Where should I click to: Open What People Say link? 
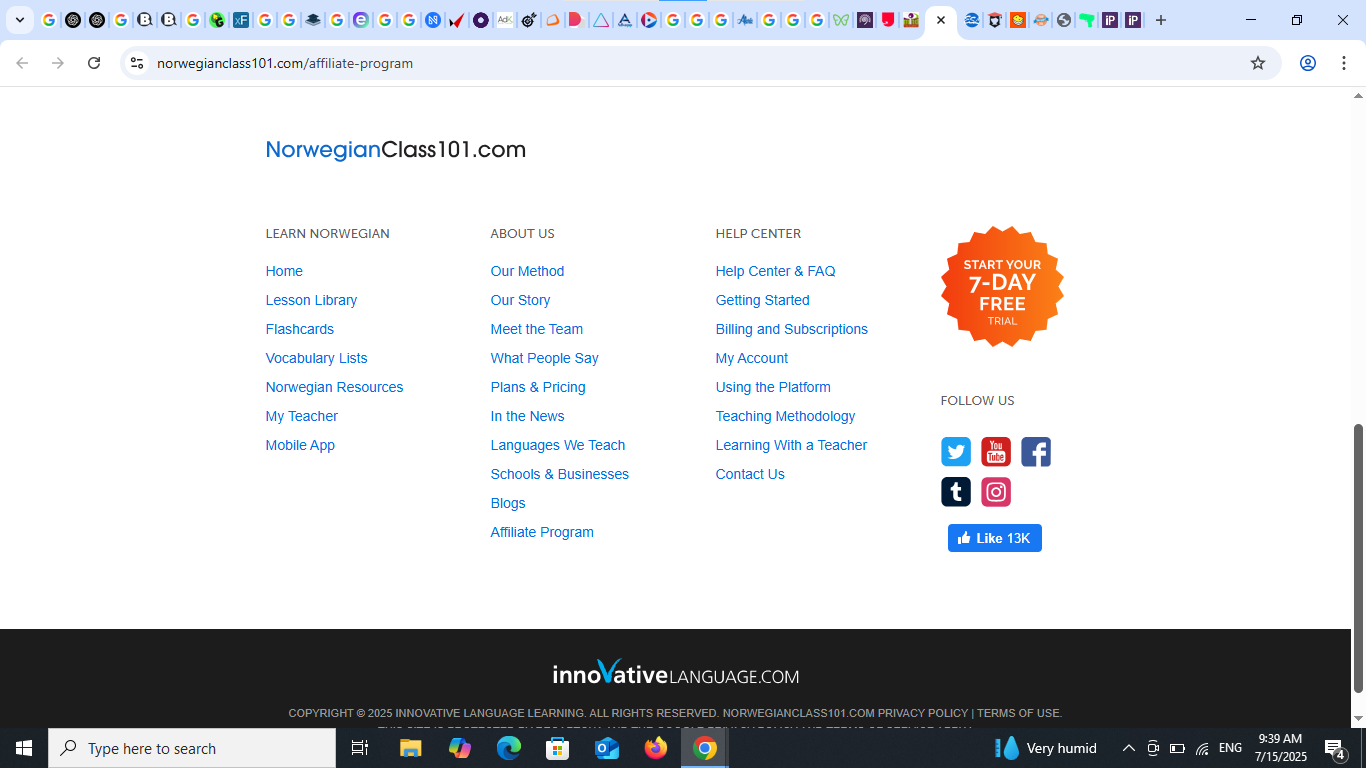(x=544, y=358)
